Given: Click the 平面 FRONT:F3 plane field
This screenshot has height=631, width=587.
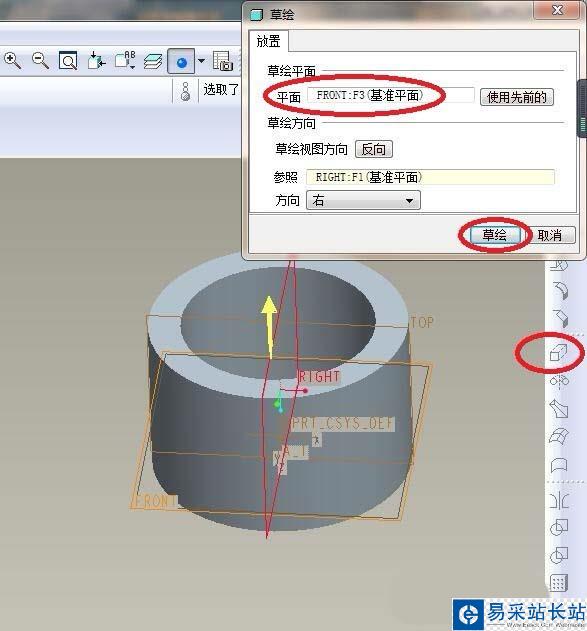Looking at the screenshot, I should (391, 96).
